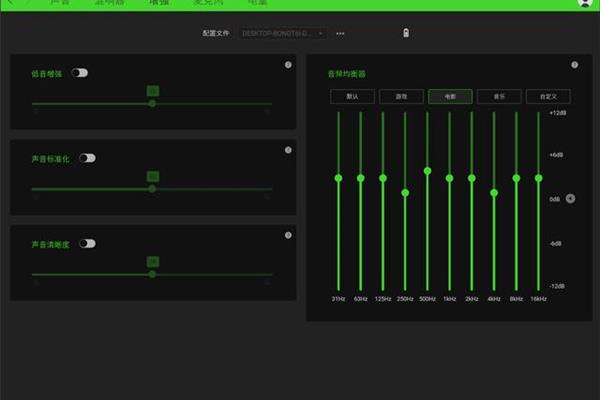600x400 pixels.
Task: Click the 声音清晰度 level slider handle
Action: pos(152,274)
